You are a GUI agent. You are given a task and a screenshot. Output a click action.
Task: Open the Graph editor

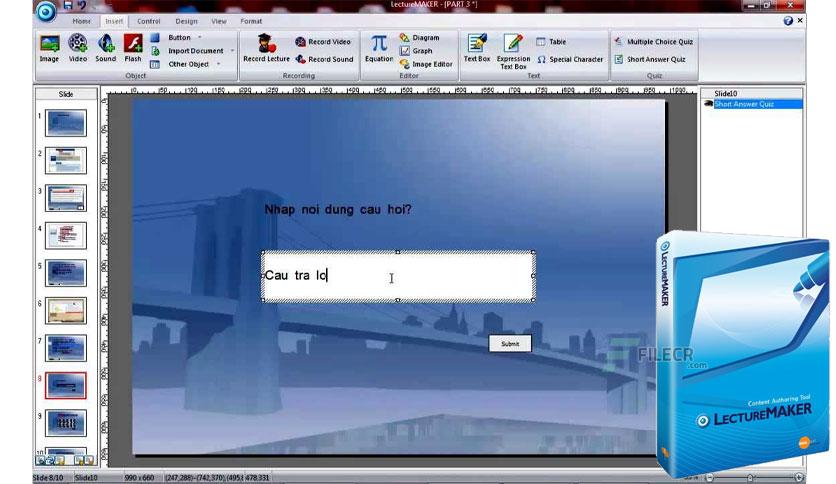point(416,51)
